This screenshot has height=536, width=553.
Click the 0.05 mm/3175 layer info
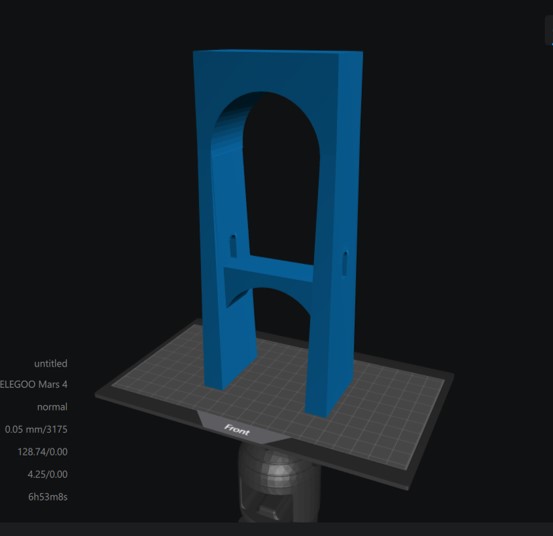click(x=36, y=430)
